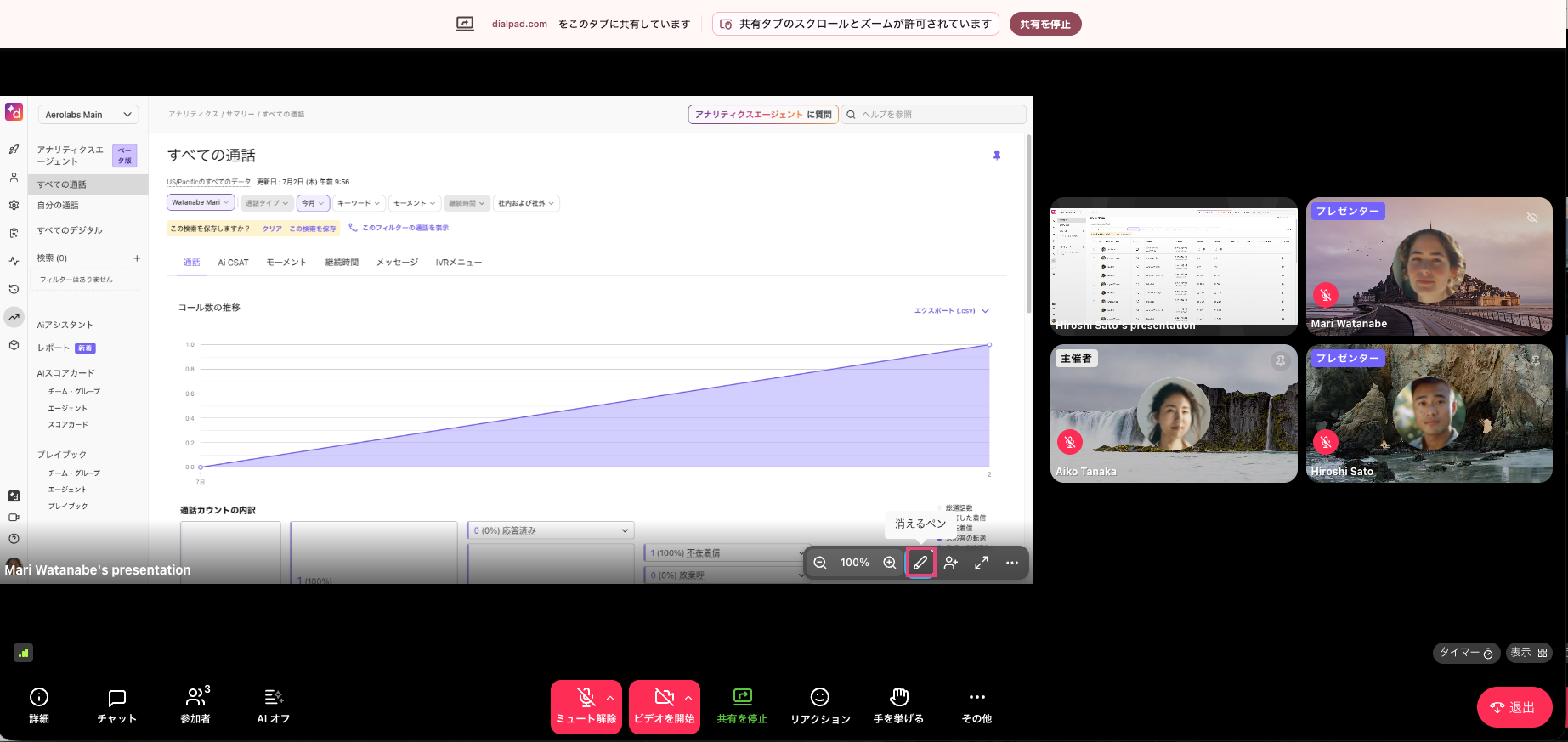Viewport: 1568px width, 742px height.
Task: Leave the meeting with 退出
Action: tap(1514, 707)
